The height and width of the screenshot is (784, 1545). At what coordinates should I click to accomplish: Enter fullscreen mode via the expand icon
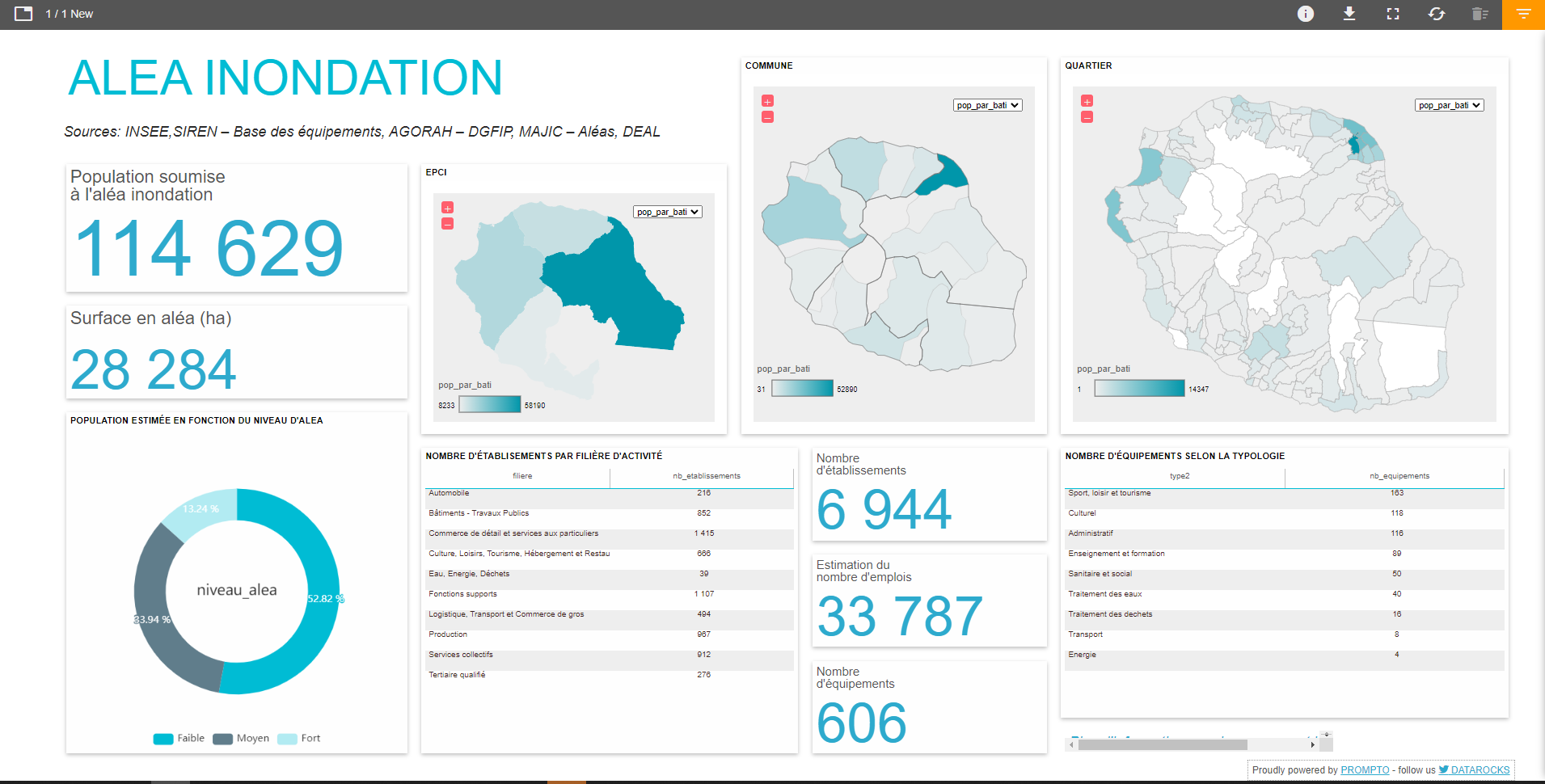point(1392,14)
